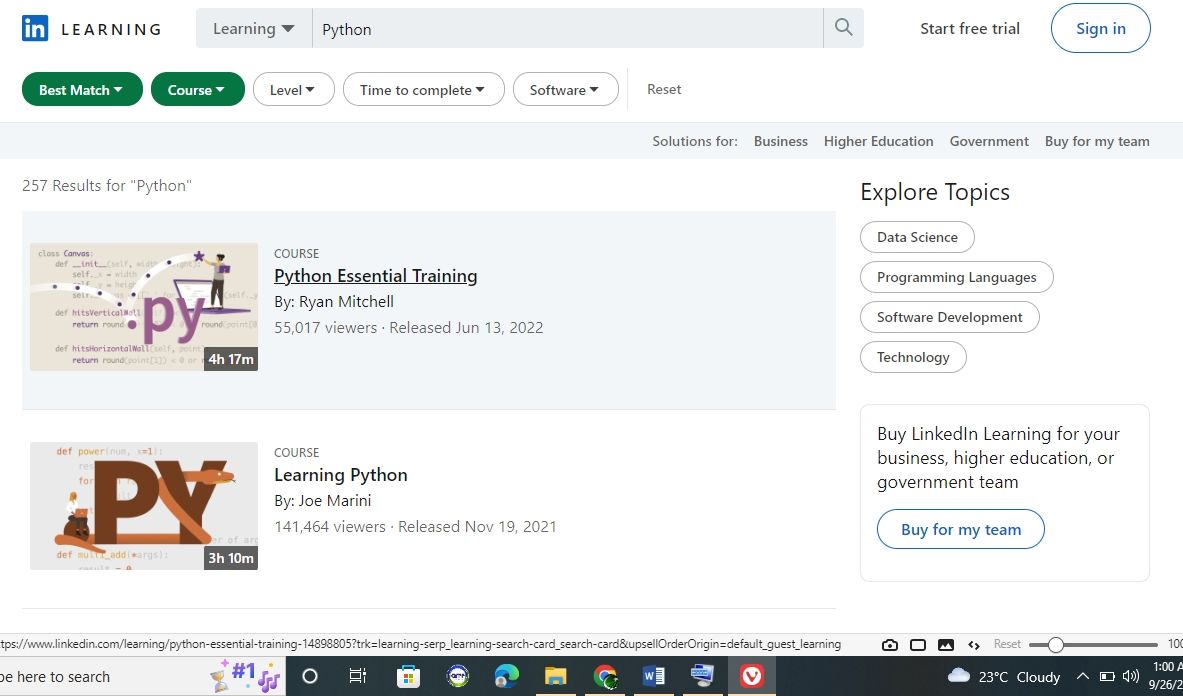
Task: Click '55,017 viewers · Released Jun 13, 2022' text
Action: point(408,328)
